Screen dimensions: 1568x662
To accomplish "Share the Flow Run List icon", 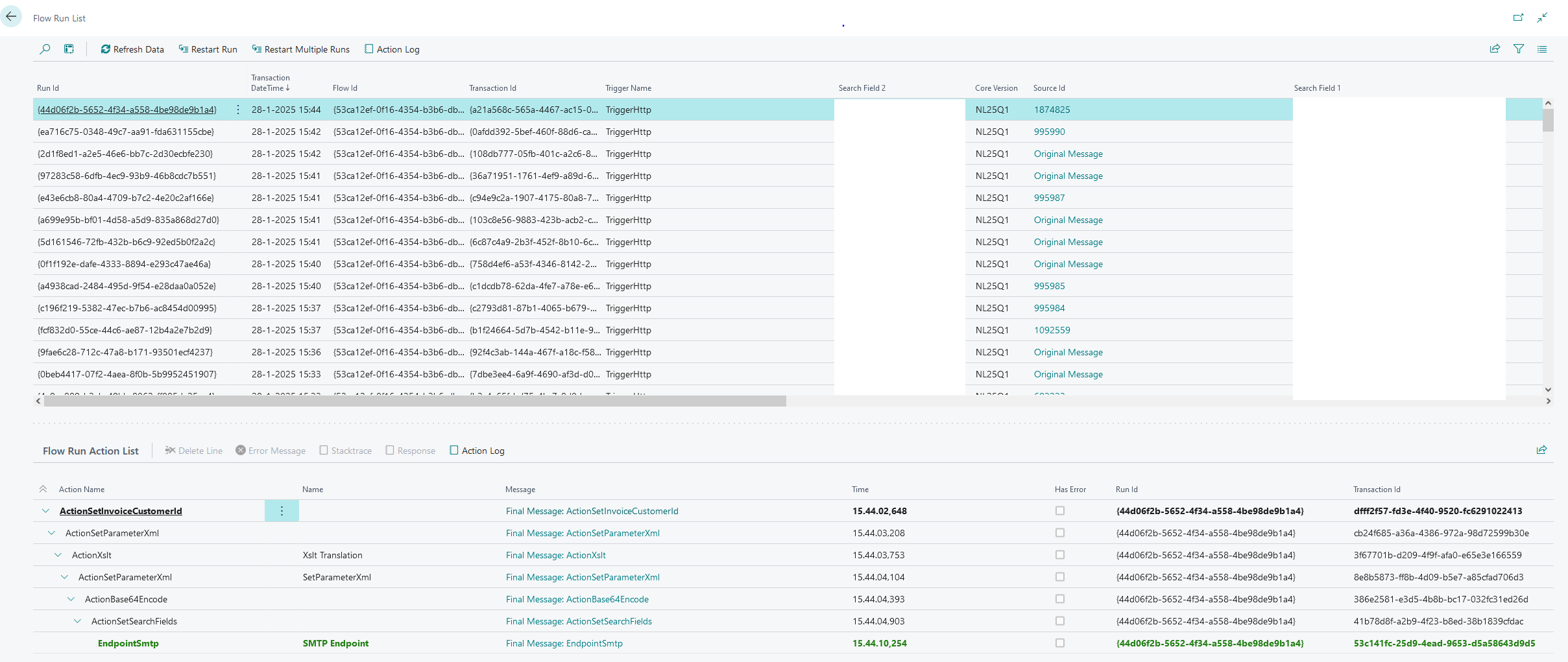I will pos(1495,49).
